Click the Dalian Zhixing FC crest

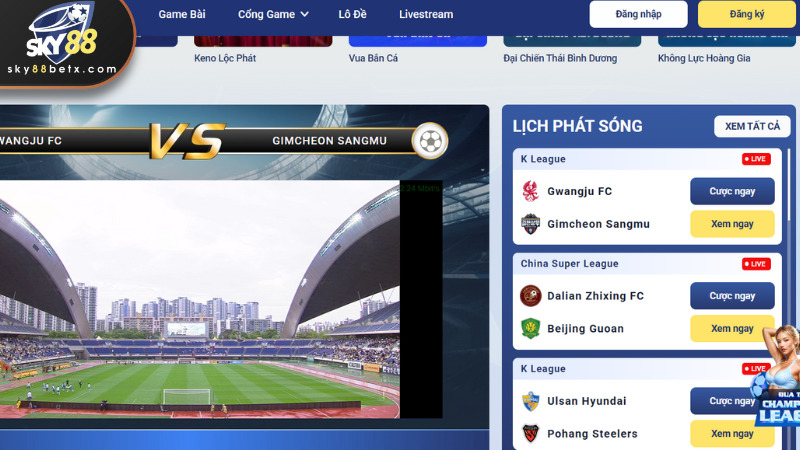tap(530, 296)
